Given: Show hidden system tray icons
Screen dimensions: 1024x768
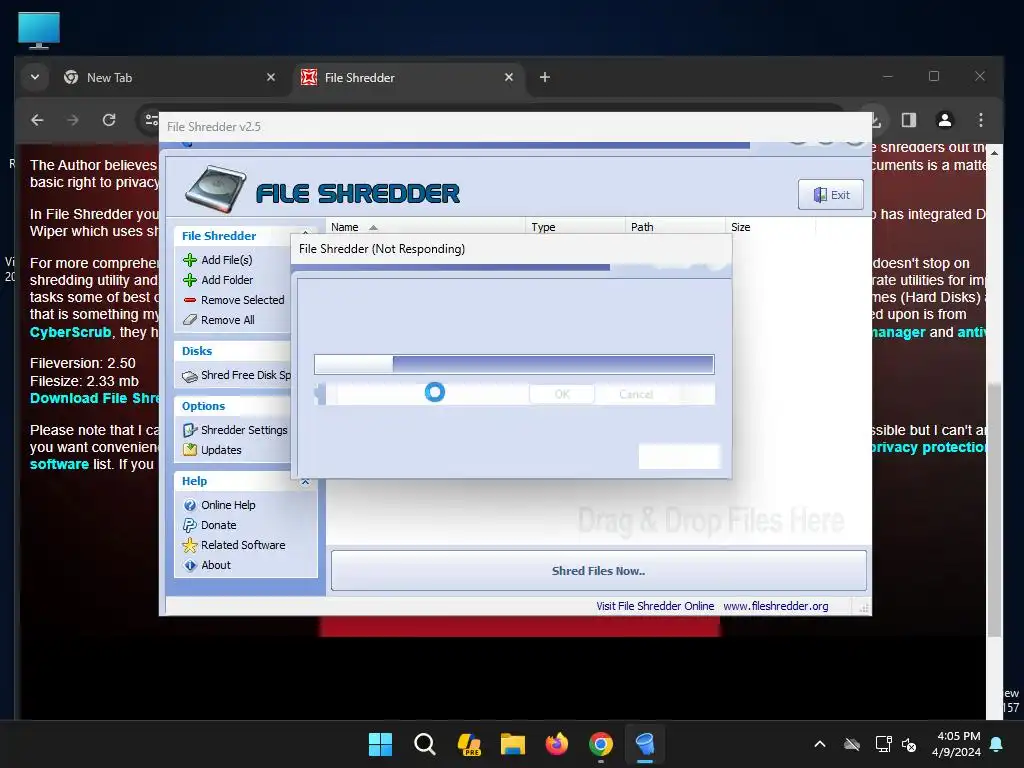Looking at the screenshot, I should 820,744.
